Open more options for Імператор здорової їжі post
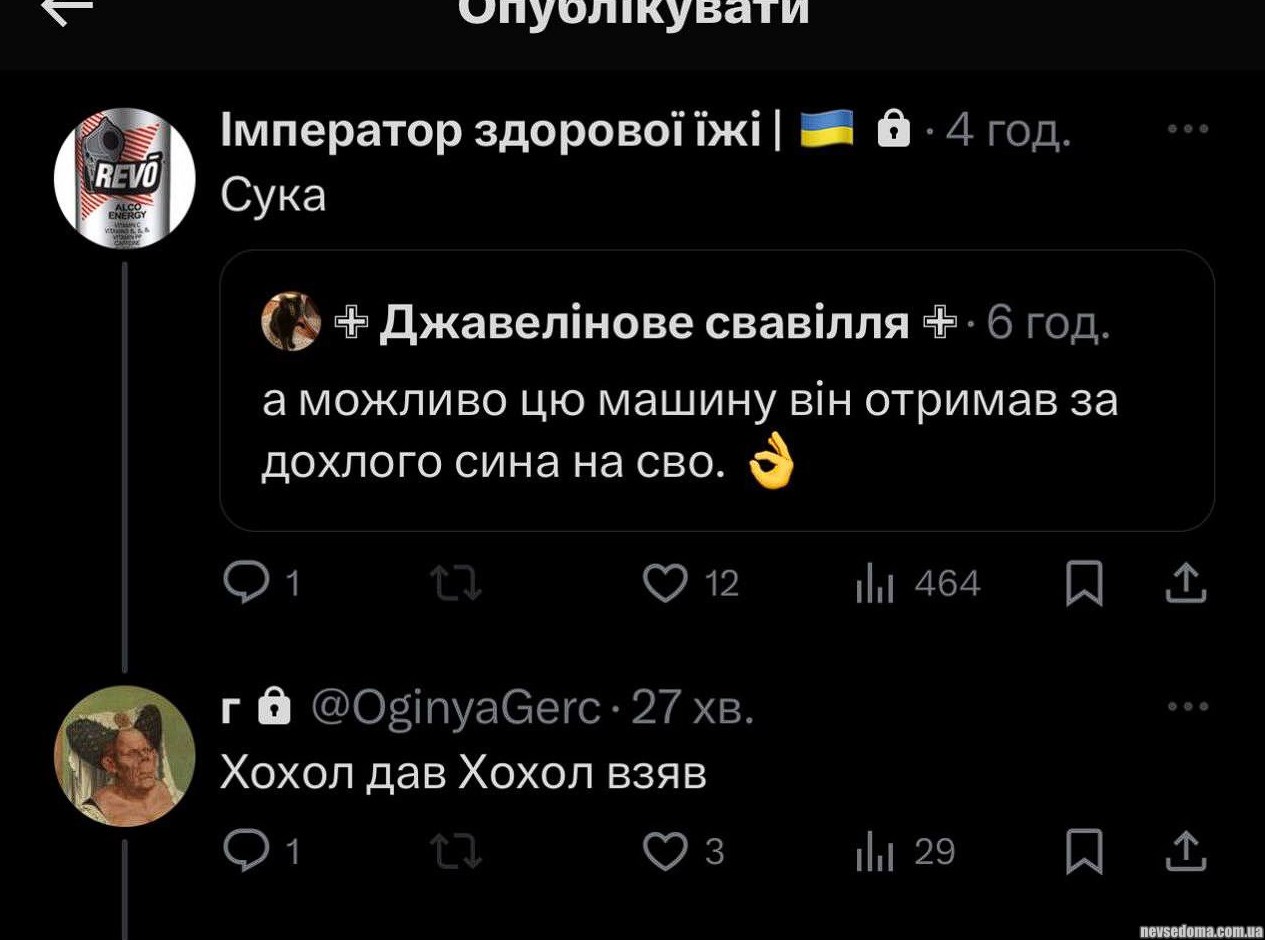The image size is (1265, 940). [x=1189, y=129]
